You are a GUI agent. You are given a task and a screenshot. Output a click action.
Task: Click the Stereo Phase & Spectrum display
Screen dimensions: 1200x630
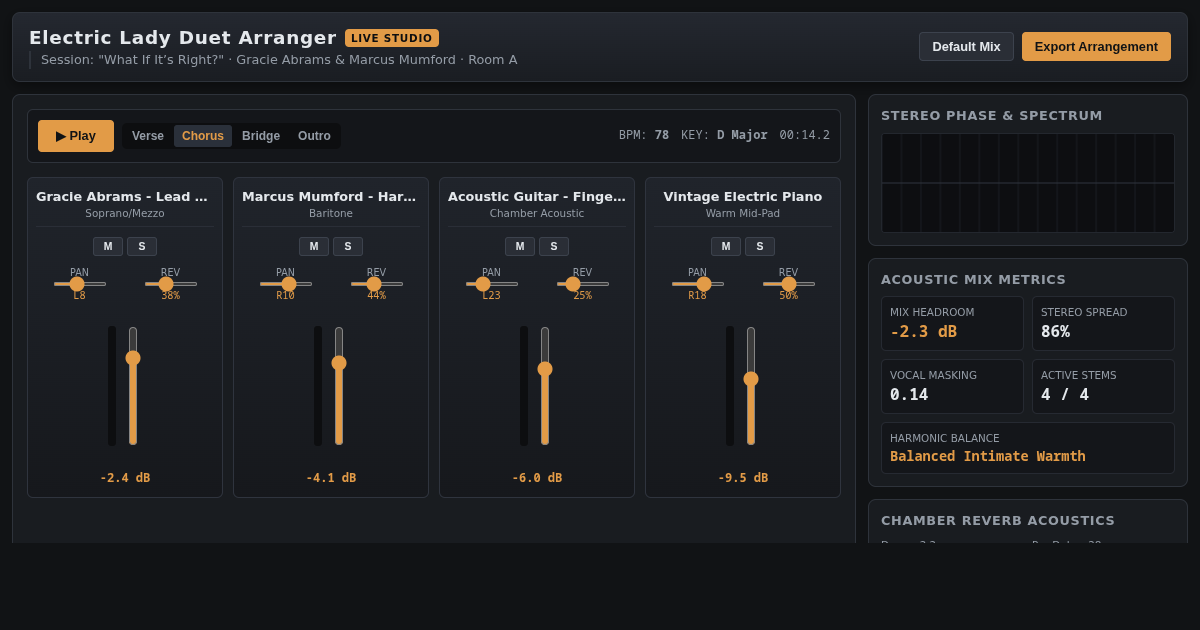[1028, 183]
